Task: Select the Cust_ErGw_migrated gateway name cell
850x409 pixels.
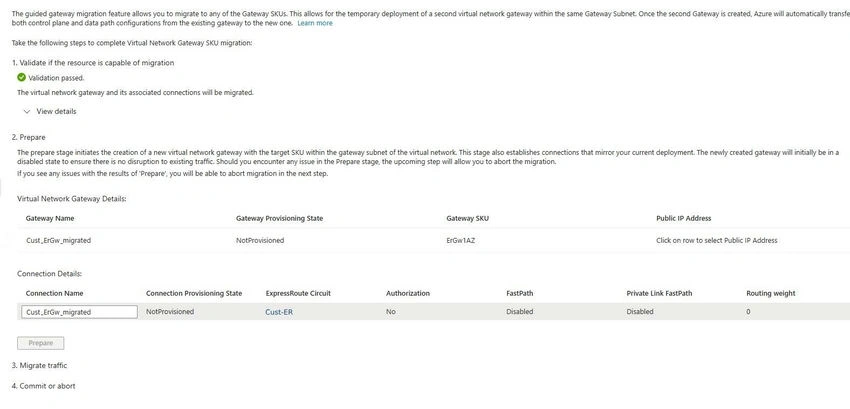Action: tap(59, 240)
